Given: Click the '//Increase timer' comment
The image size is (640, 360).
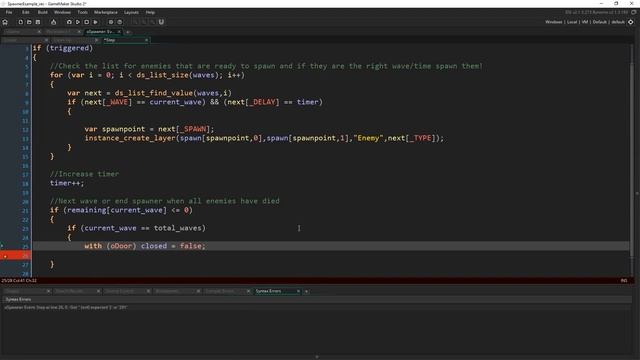Looking at the screenshot, I should [84, 174].
